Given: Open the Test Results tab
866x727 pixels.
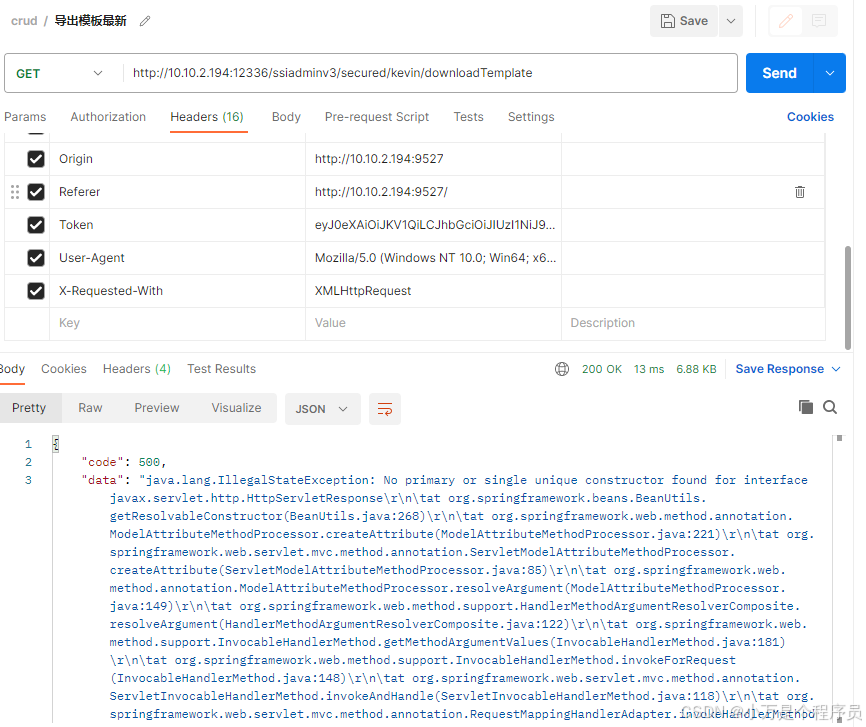Looking at the screenshot, I should 221,368.
